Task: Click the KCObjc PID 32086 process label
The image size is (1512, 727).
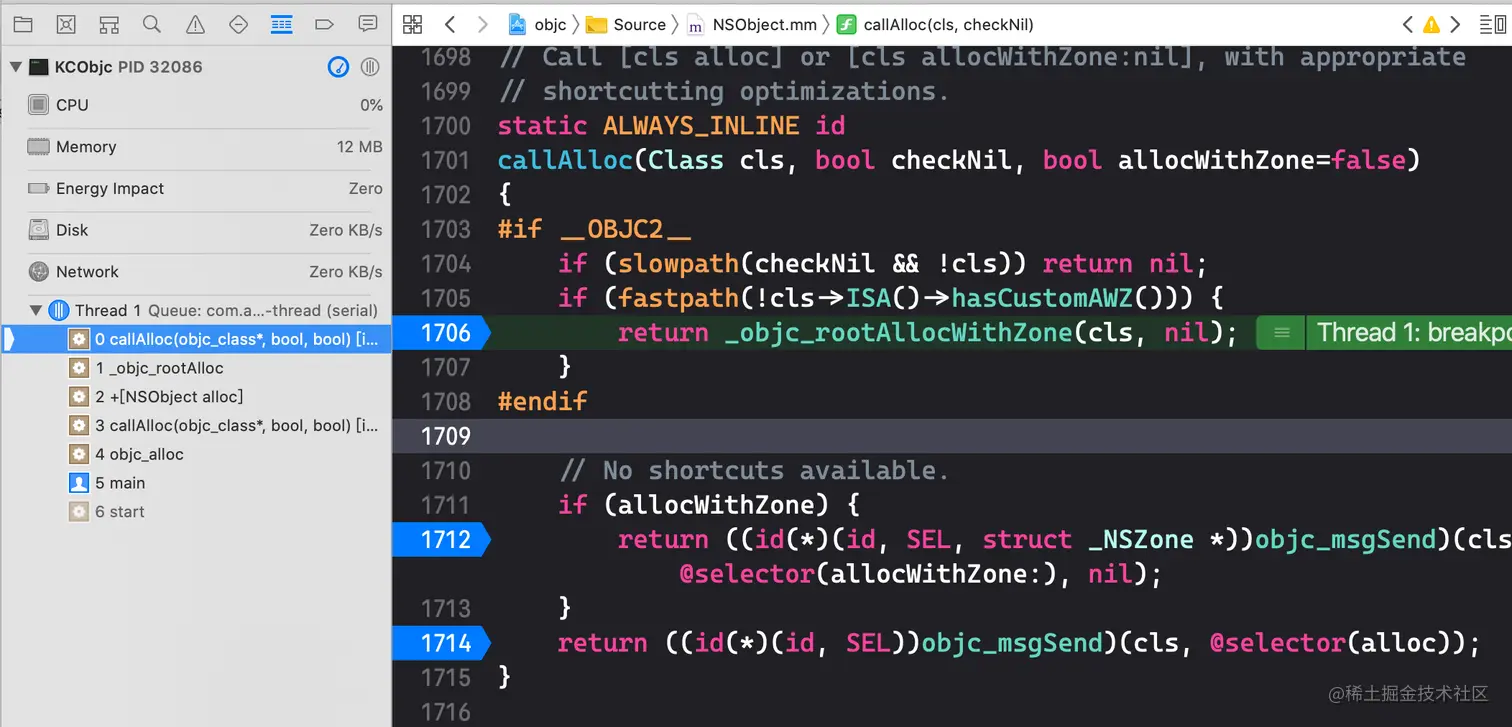Action: 129,67
